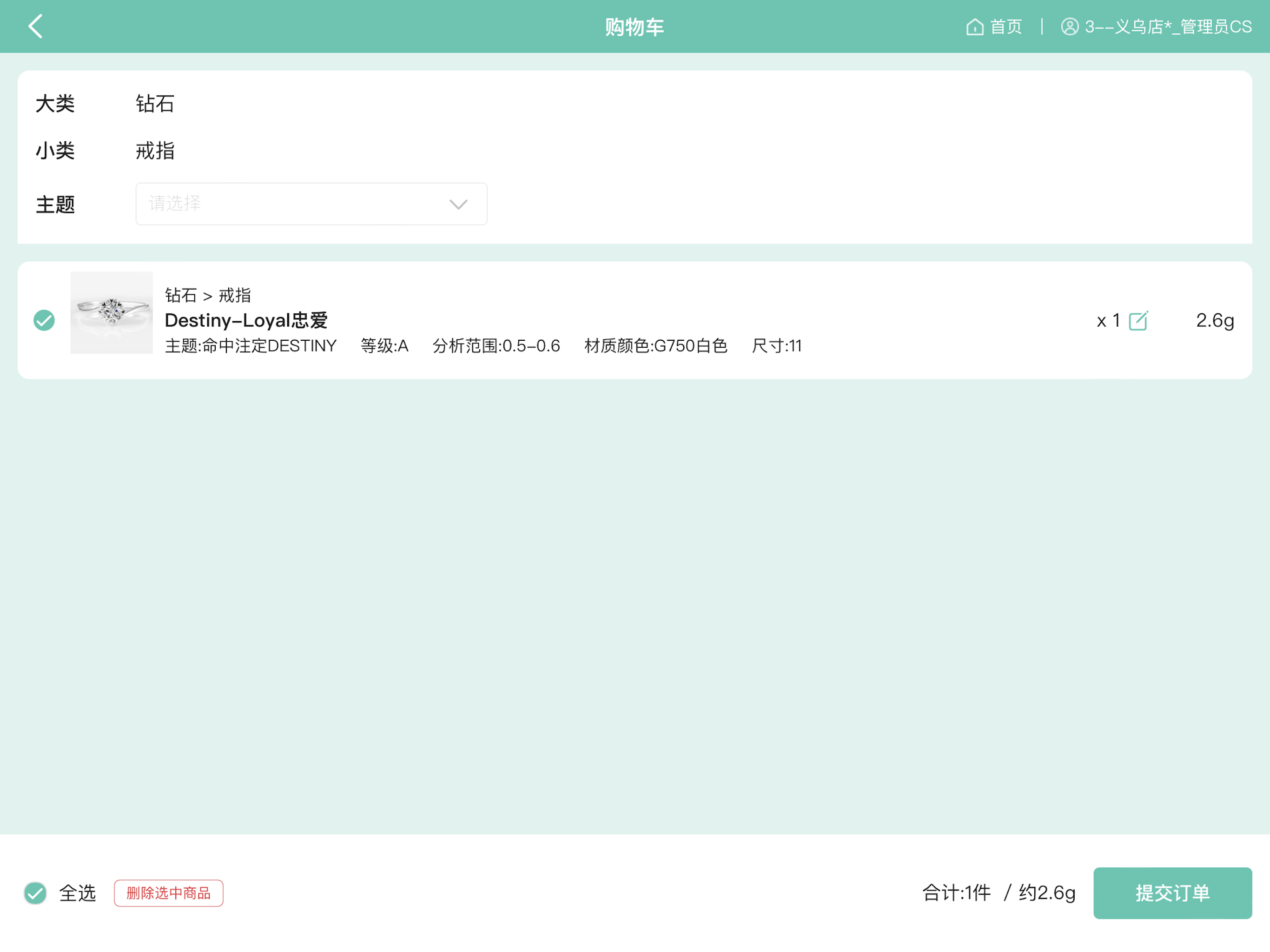Go back using the left arrow
The image size is (1270, 952).
[36, 26]
